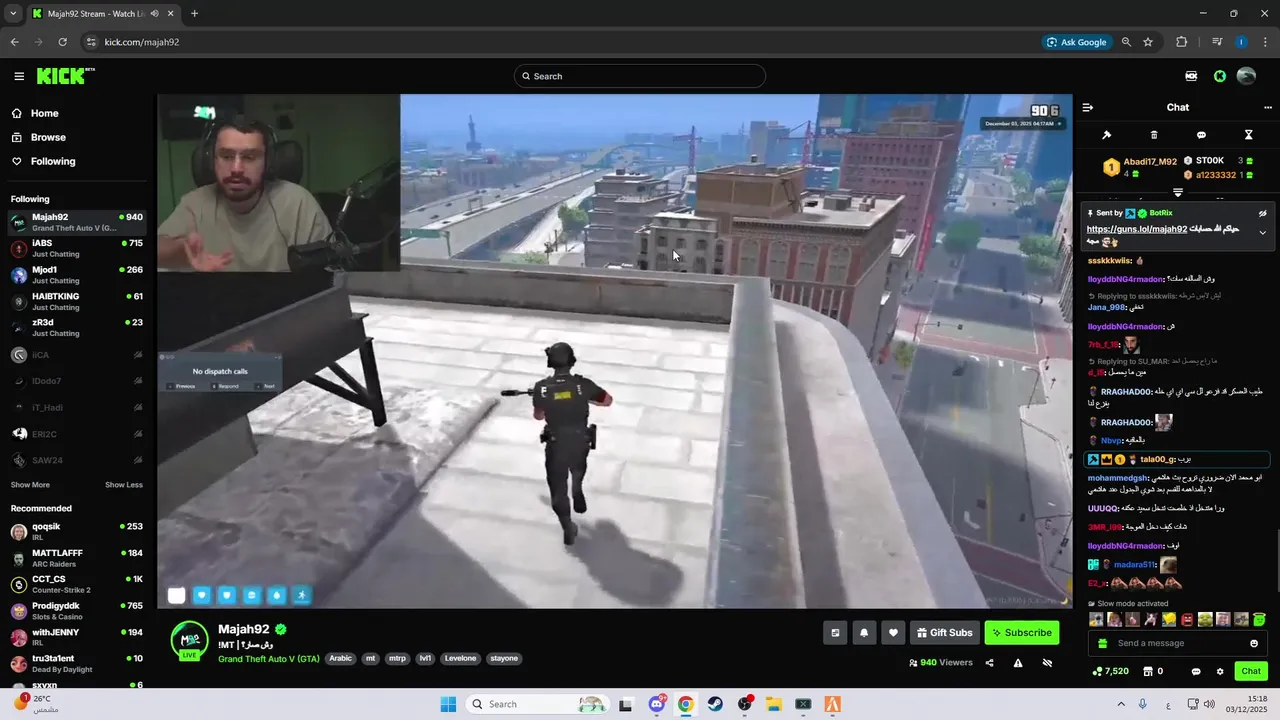Click the KICK logo
This screenshot has height=720, width=1280.
pos(65,76)
